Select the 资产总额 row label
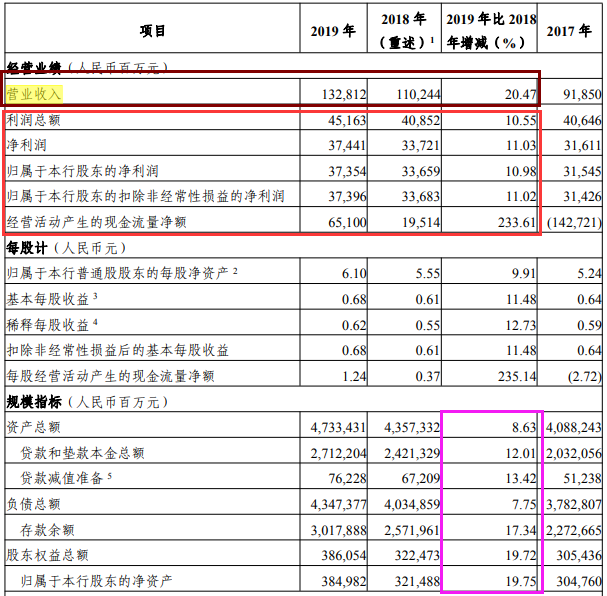607x596 pixels. pos(33,427)
